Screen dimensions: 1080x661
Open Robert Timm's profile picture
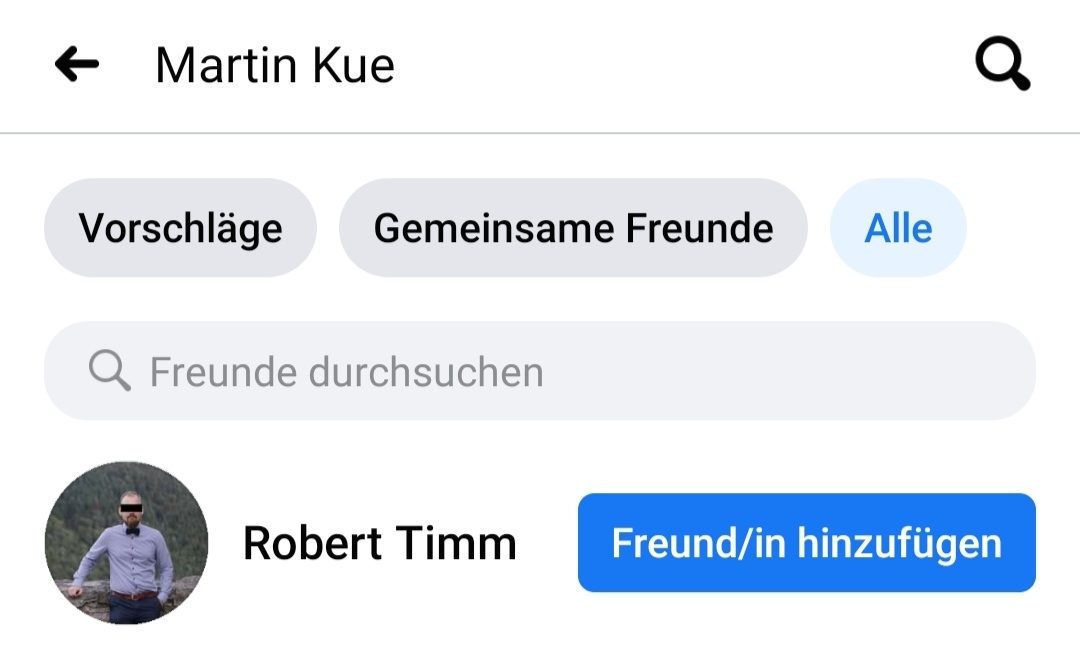point(126,543)
